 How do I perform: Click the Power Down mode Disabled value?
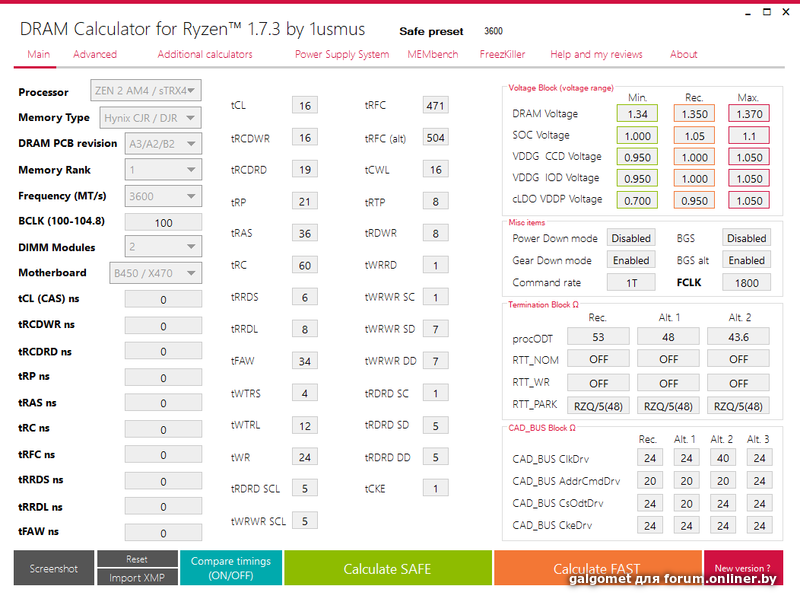(x=631, y=238)
